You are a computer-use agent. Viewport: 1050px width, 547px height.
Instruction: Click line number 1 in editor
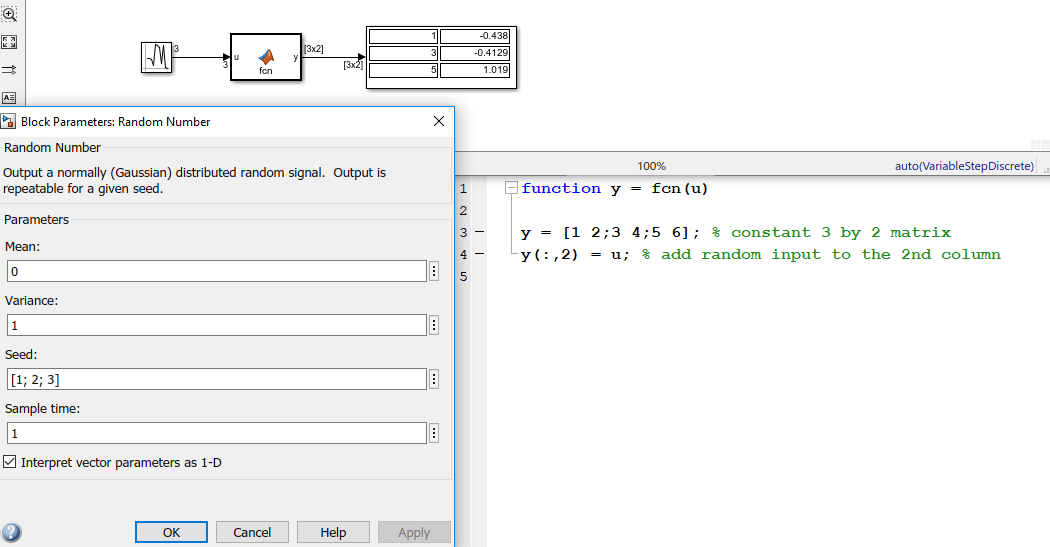(x=463, y=189)
